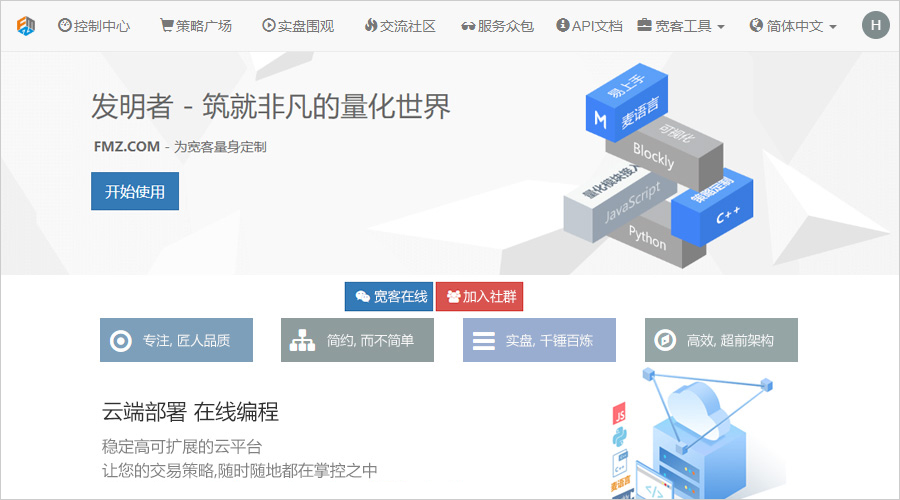
Task: Click the 宽客在线 button
Action: [389, 296]
